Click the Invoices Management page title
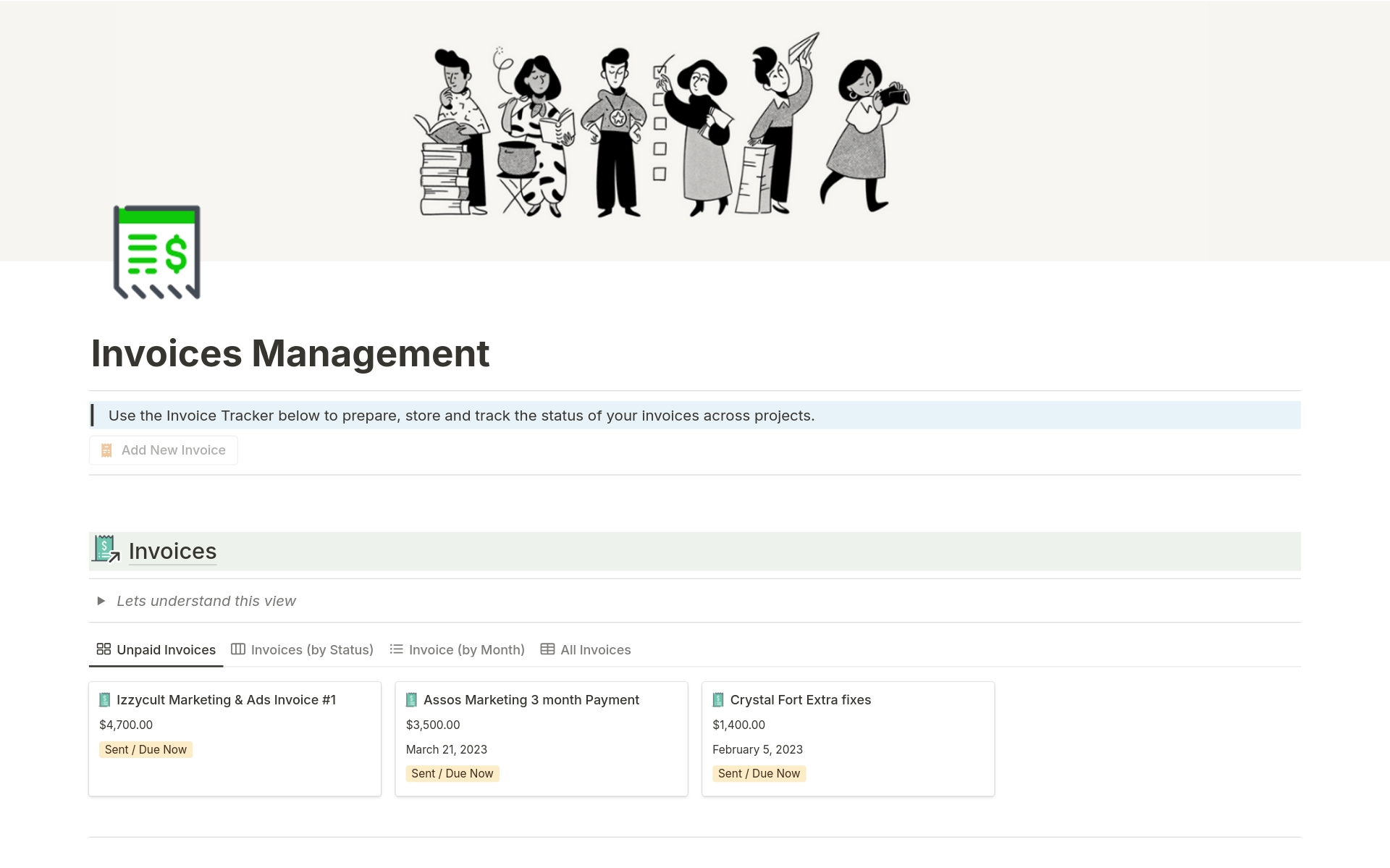Viewport: 1390px width, 868px height. (290, 353)
